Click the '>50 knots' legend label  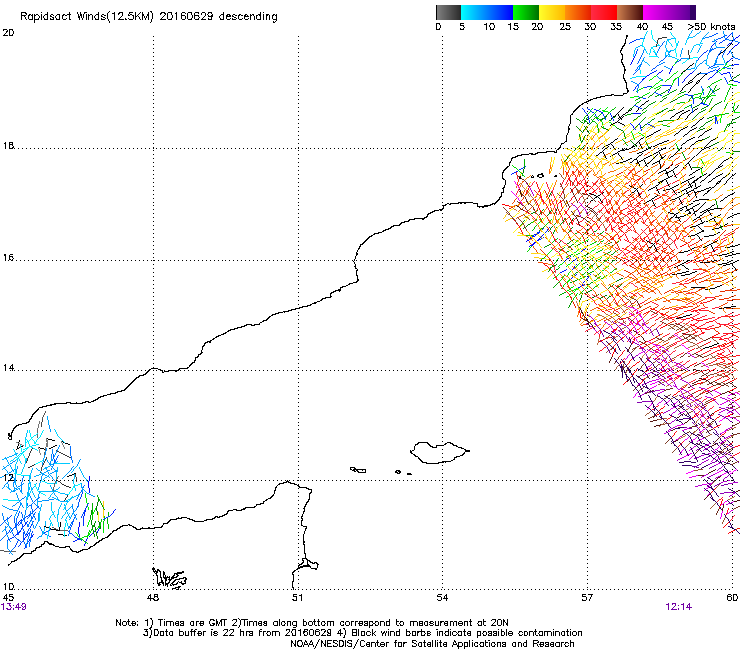[711, 27]
